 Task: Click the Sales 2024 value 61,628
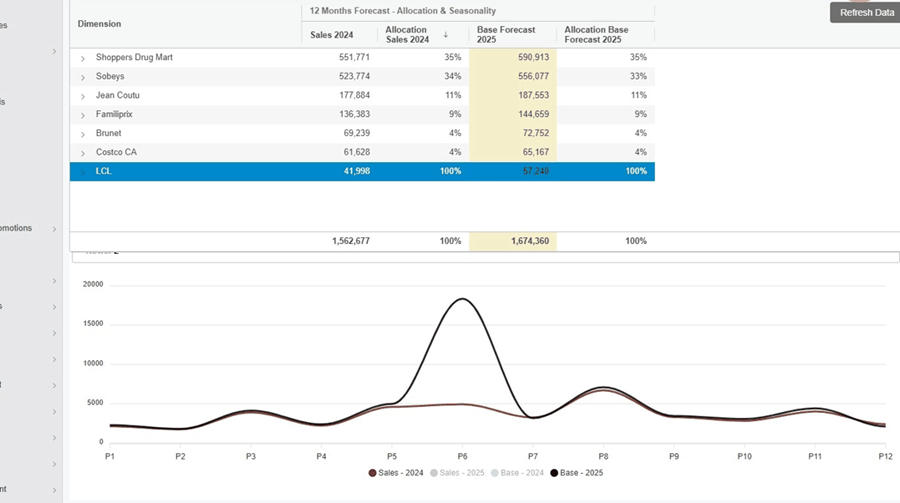[356, 152]
